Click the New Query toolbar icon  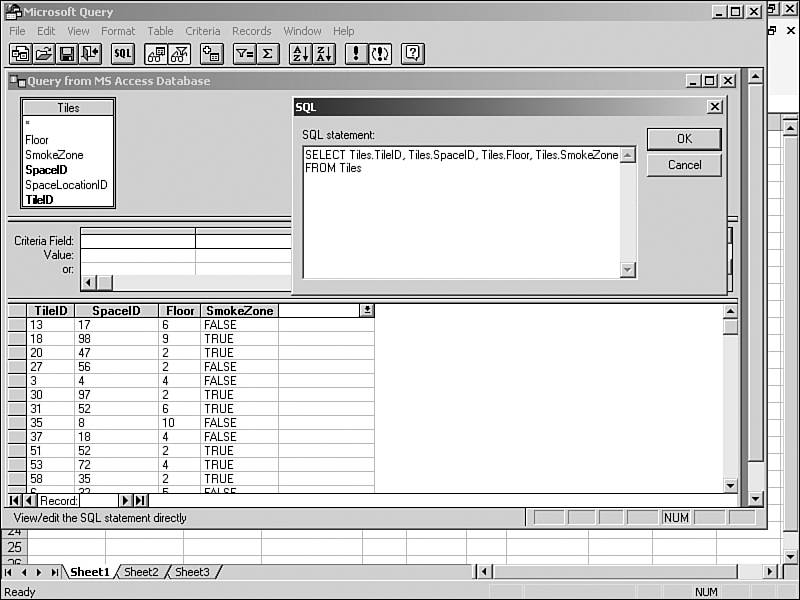[20, 54]
